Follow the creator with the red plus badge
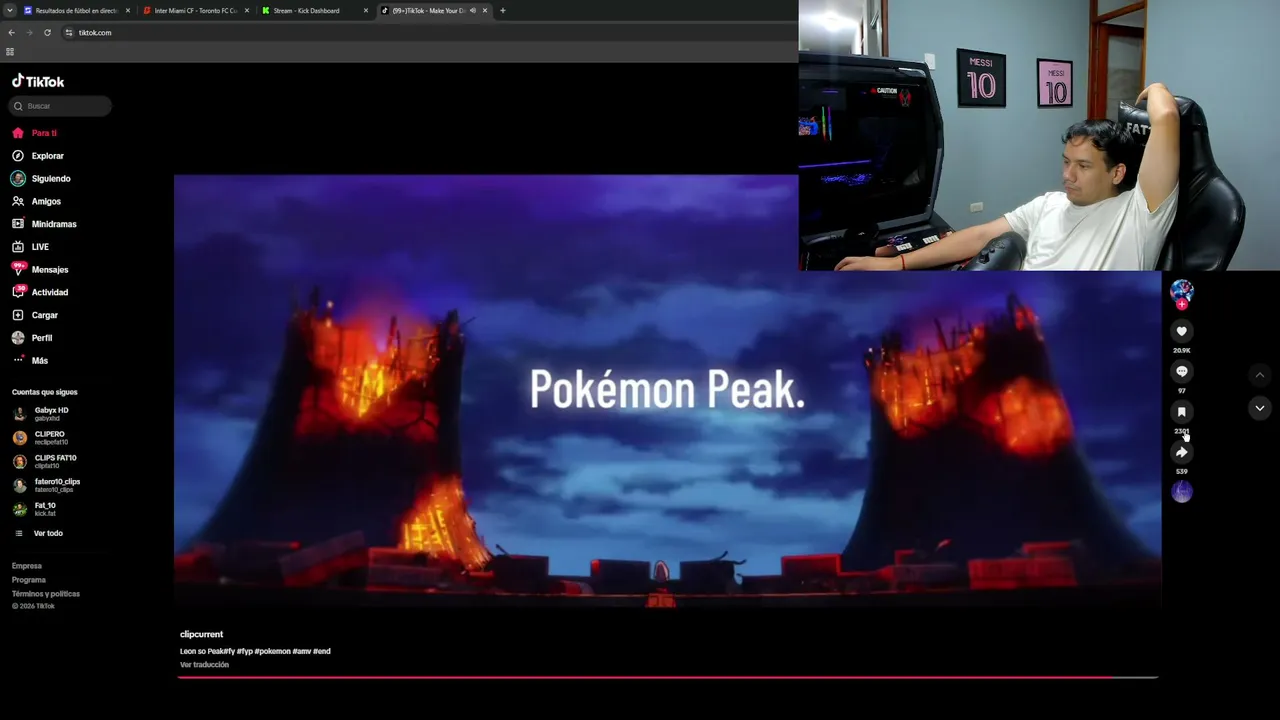Image resolution: width=1280 pixels, height=720 pixels. [x=1182, y=304]
